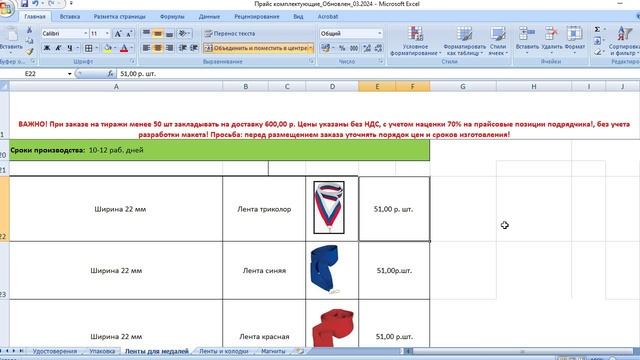Screen dimensions: 640x360
Task: Switch to the Данные ribbon tab
Action: pos(209,17)
